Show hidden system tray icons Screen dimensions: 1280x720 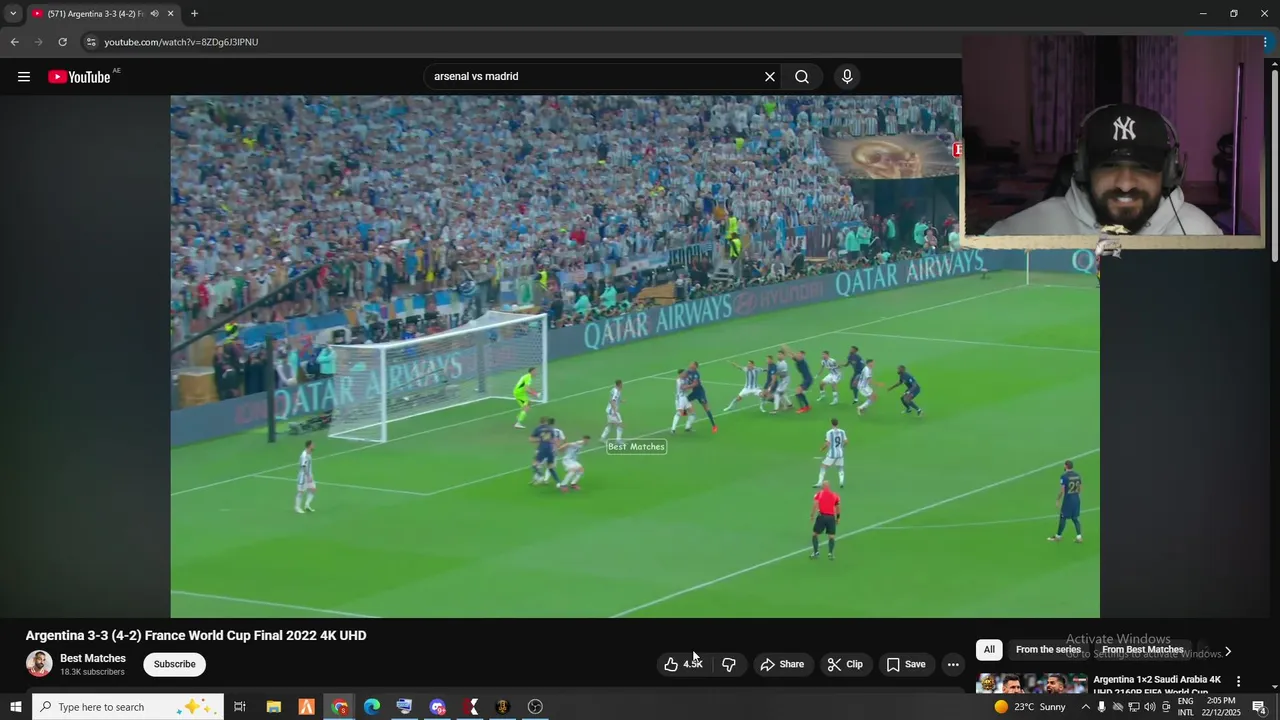coord(1085,707)
